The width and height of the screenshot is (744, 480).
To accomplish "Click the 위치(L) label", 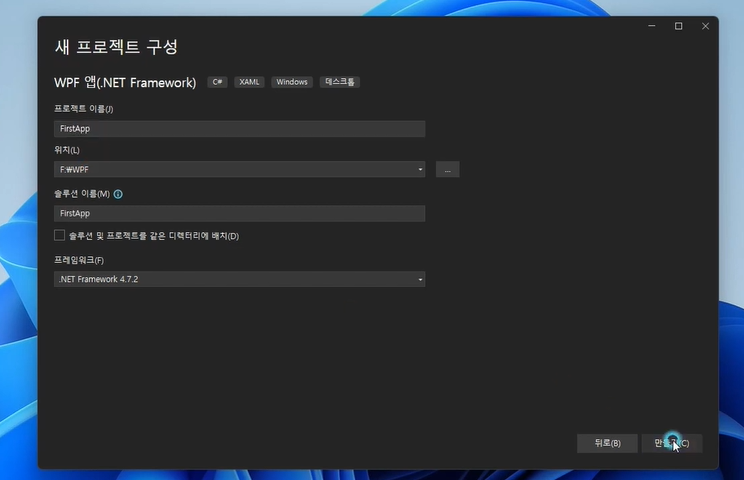I will (x=67, y=150).
